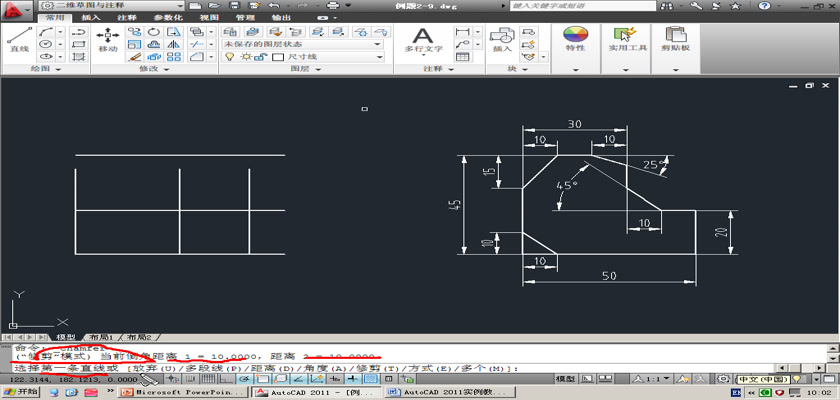Click the Create Block icon
This screenshot has width=840, height=400.
(x=529, y=32)
